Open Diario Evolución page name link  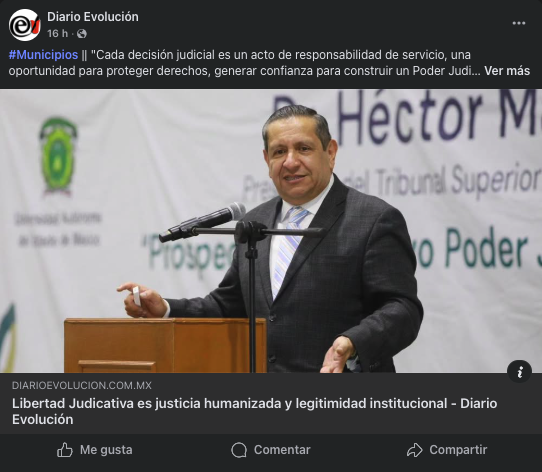coord(93,17)
